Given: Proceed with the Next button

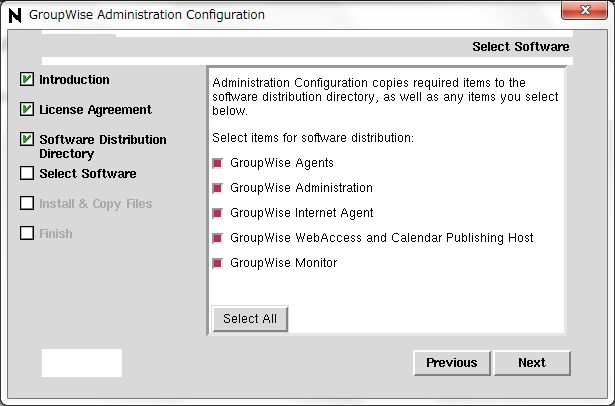Looking at the screenshot, I should tap(532, 363).
